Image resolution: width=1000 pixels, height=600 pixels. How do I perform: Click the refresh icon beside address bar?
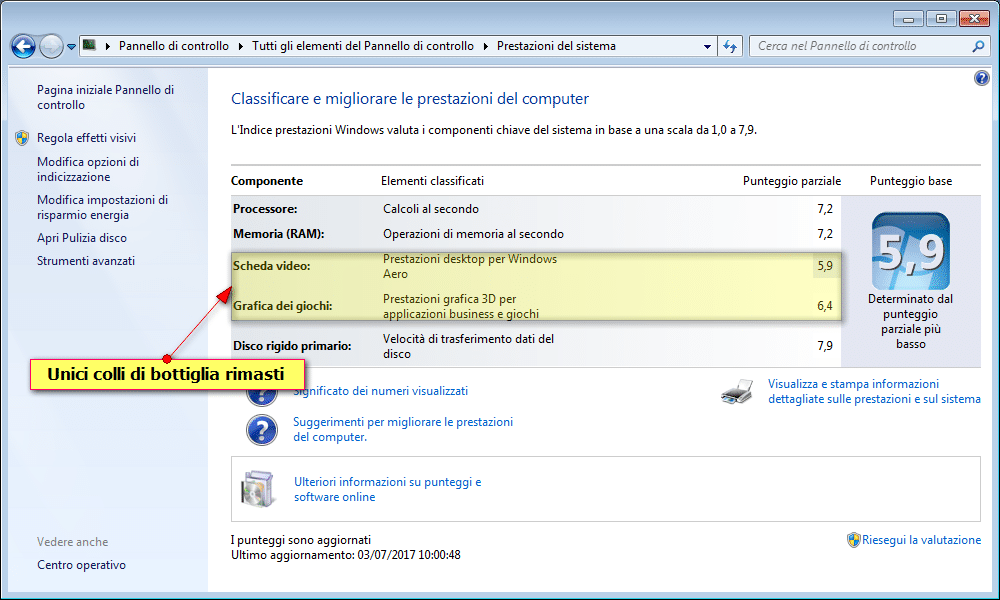tap(730, 46)
